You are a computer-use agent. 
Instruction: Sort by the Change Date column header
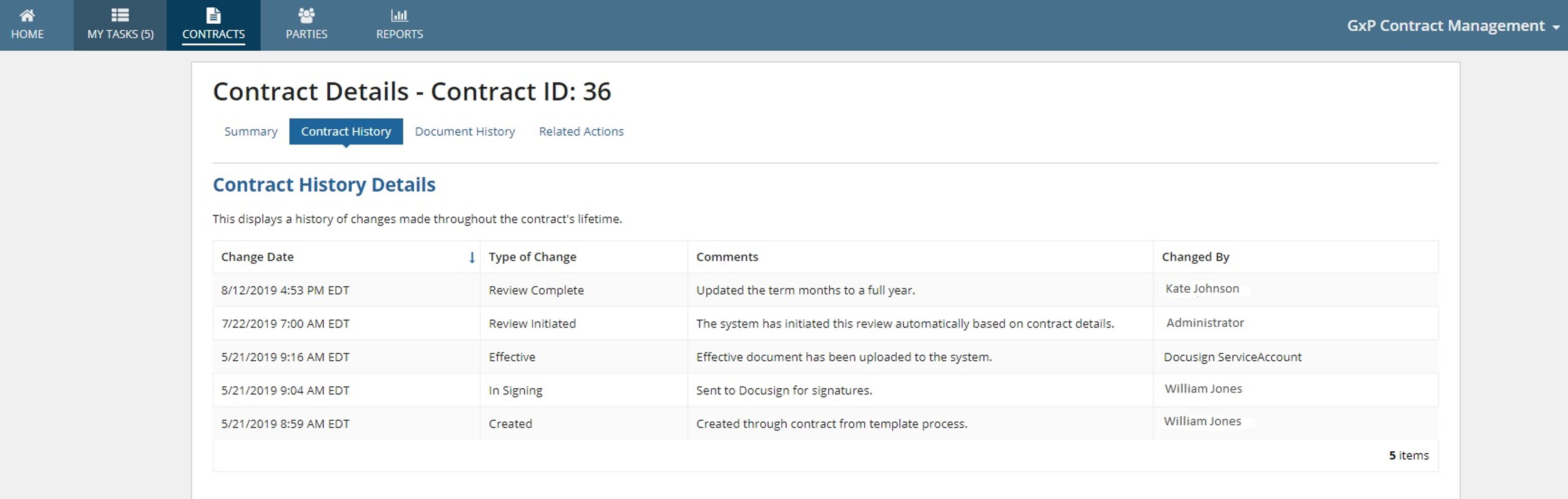[257, 257]
